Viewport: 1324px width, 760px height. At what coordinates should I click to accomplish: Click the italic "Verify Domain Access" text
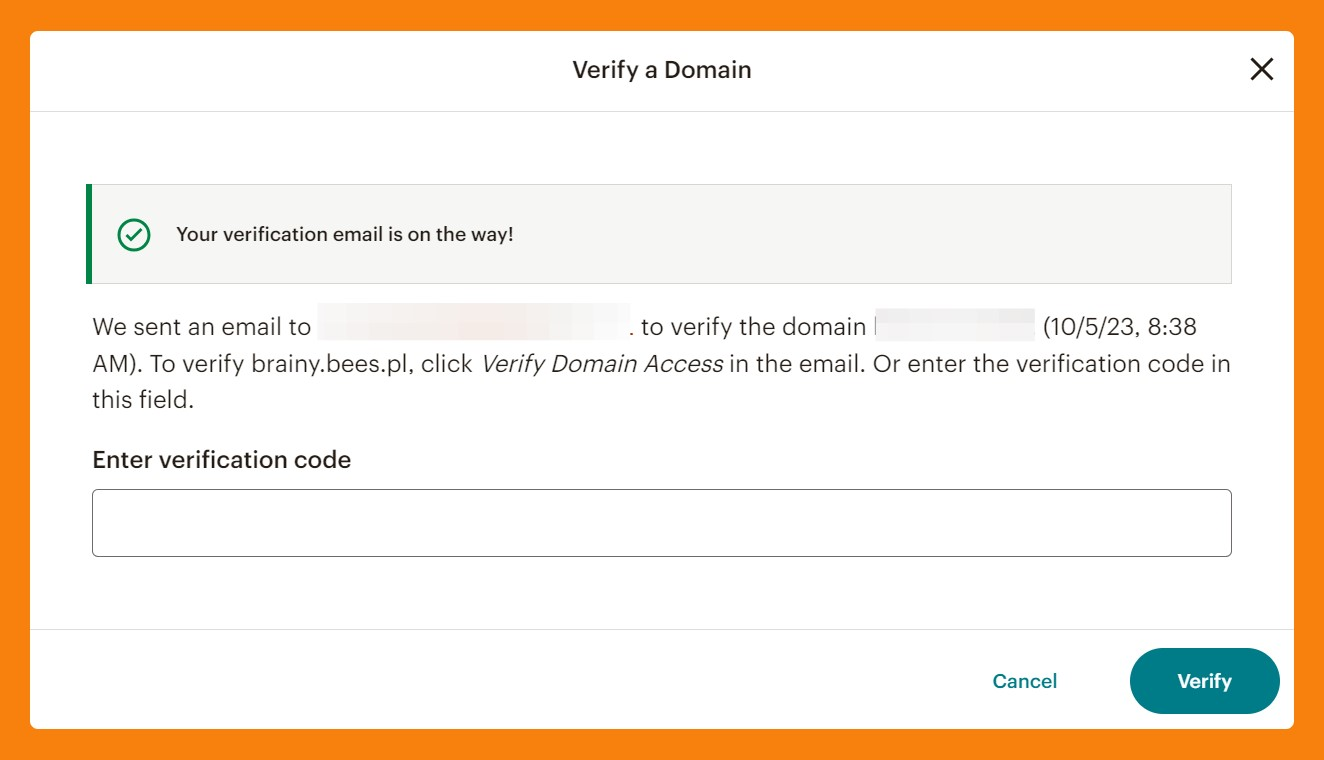click(x=602, y=364)
